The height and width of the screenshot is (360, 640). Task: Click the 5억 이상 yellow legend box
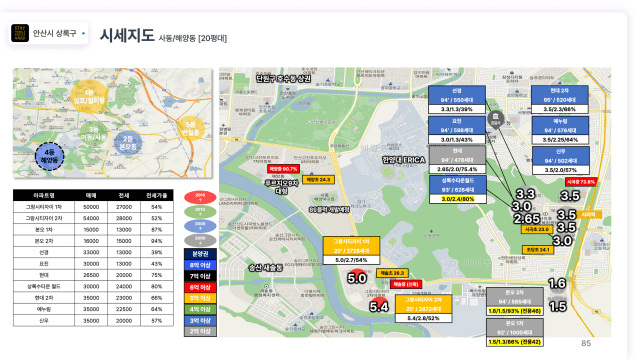200,298
